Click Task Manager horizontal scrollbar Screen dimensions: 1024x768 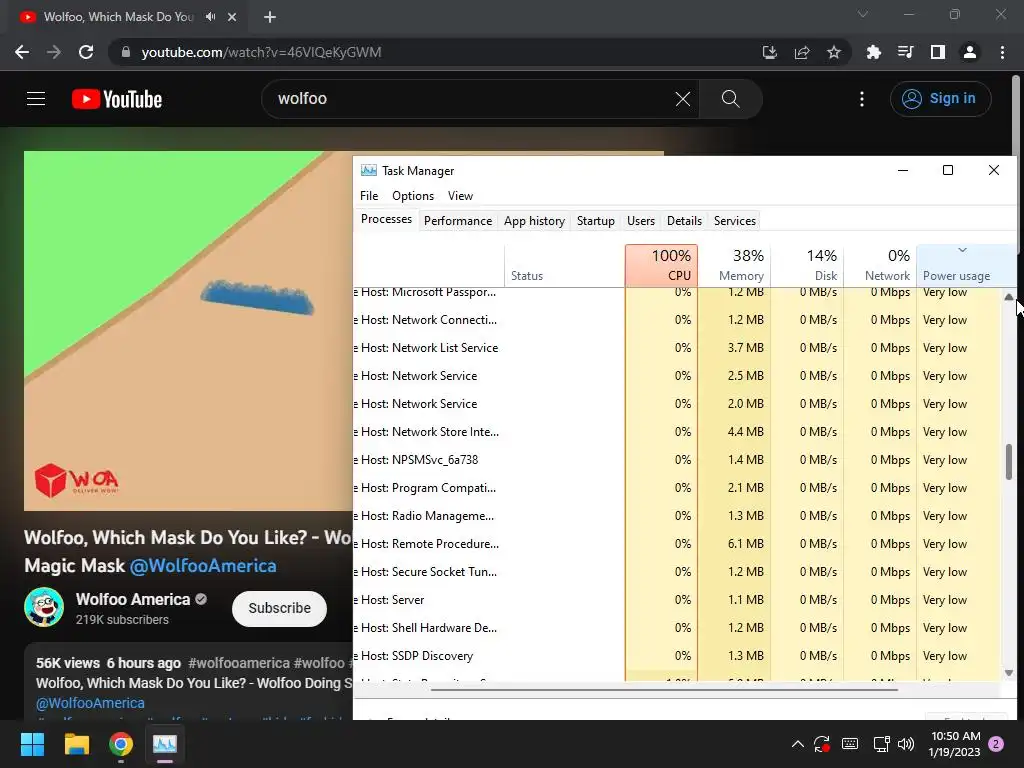coord(664,690)
